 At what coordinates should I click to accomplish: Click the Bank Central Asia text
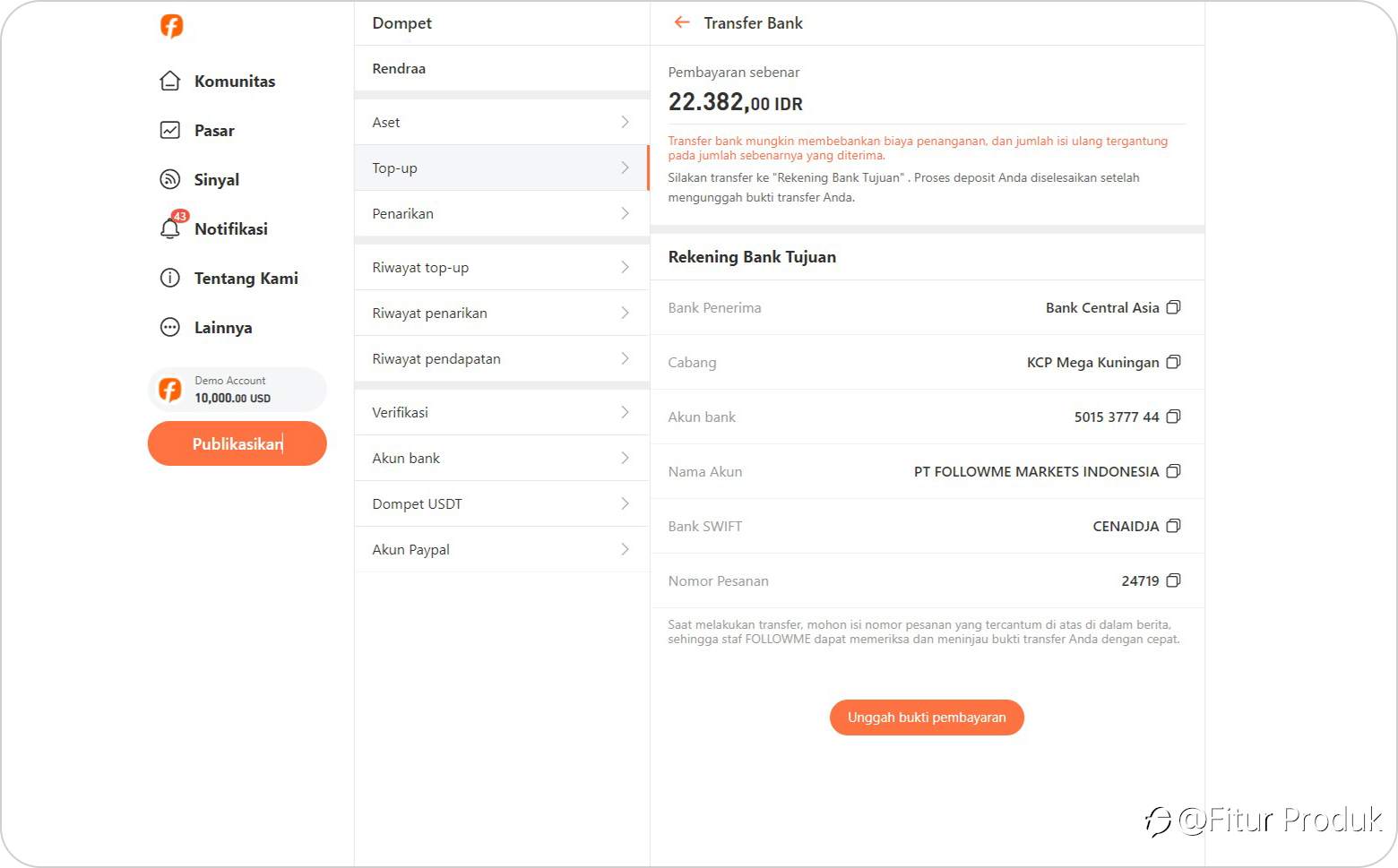(x=1102, y=307)
